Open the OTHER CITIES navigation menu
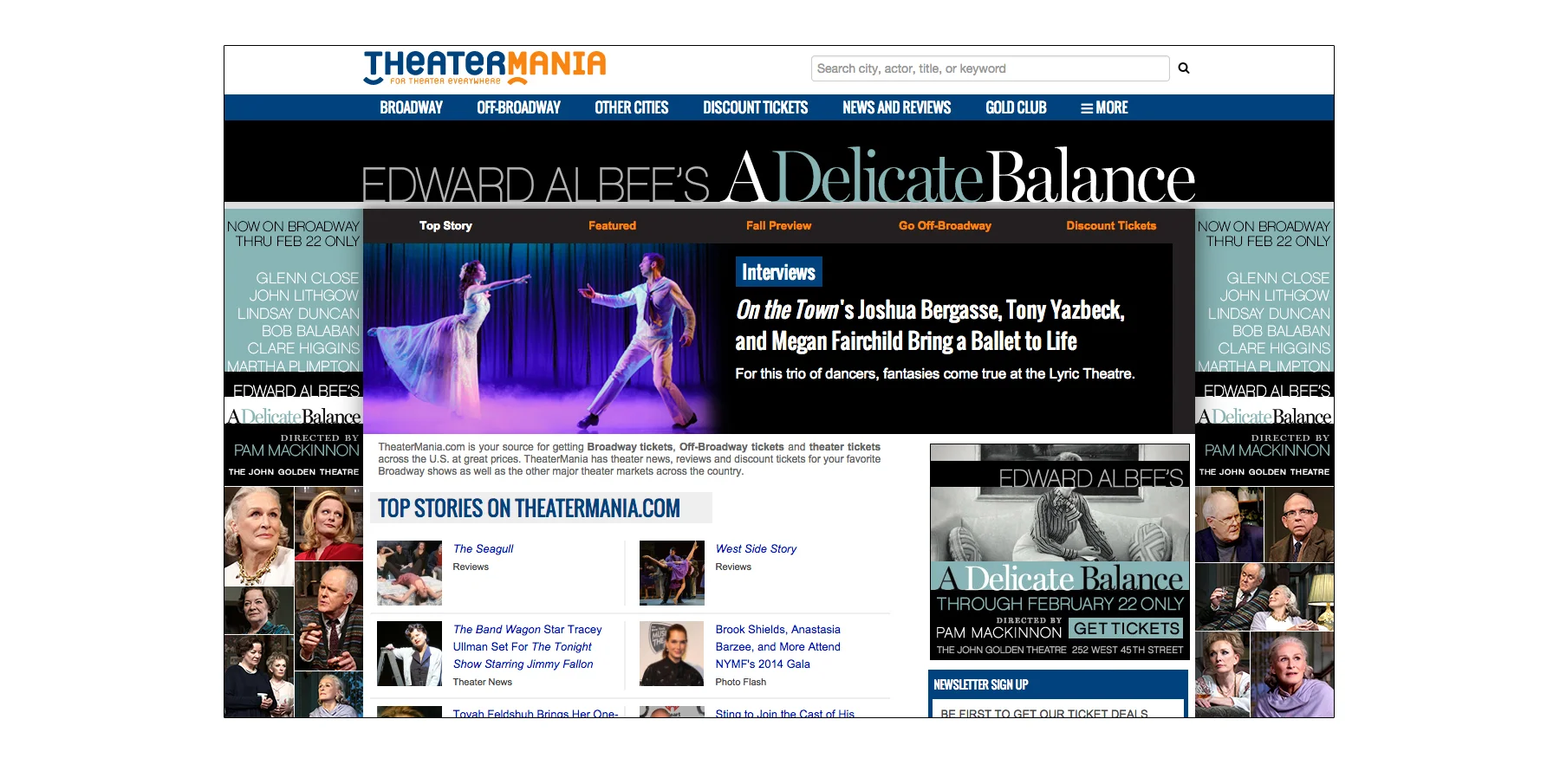 click(630, 107)
